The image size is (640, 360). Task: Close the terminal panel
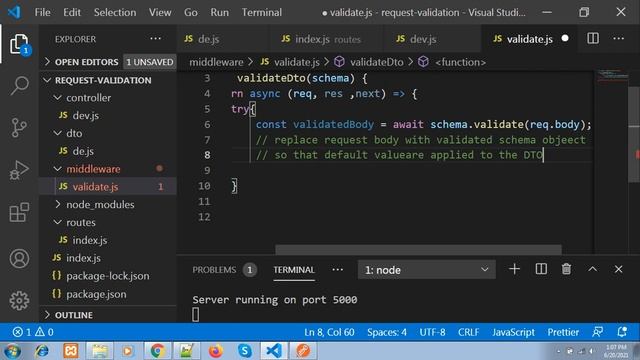point(618,269)
